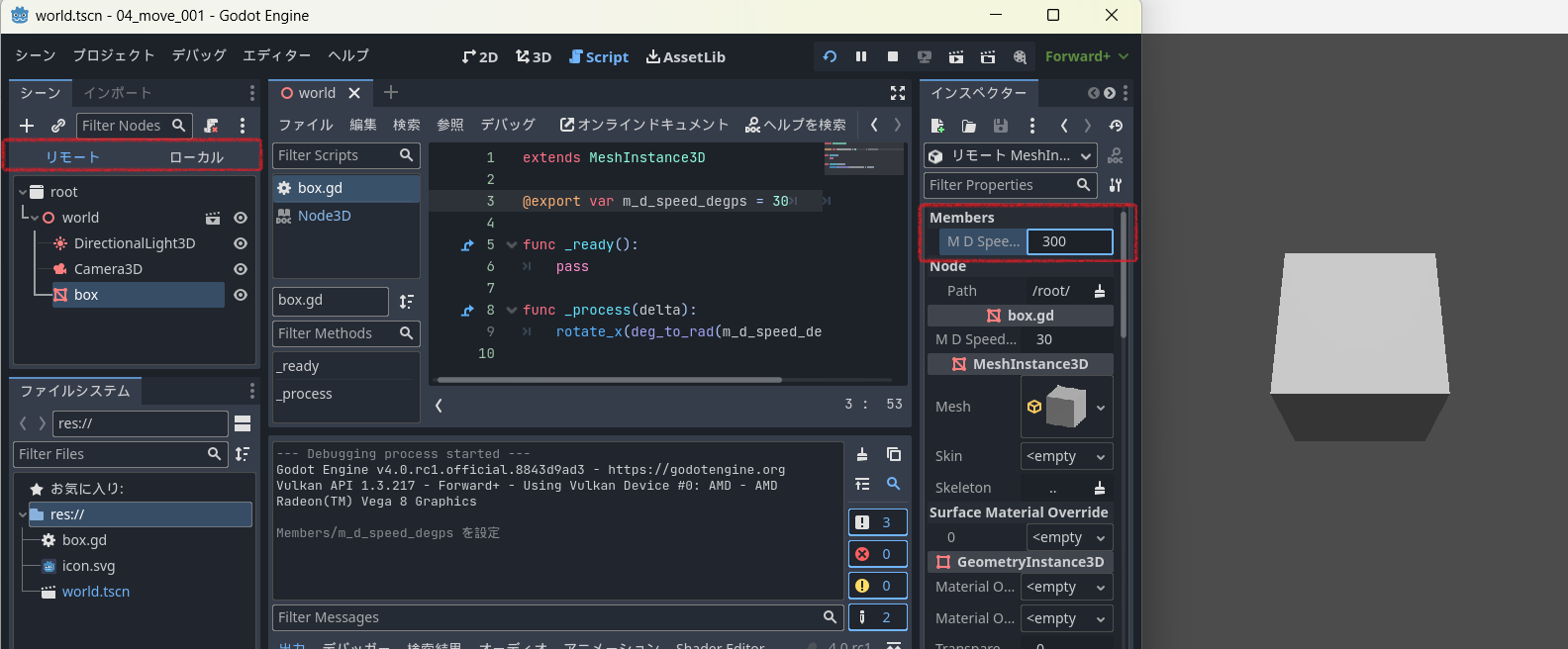
Task: Open the Mesh resource dropdown arrow
Action: tap(1101, 407)
